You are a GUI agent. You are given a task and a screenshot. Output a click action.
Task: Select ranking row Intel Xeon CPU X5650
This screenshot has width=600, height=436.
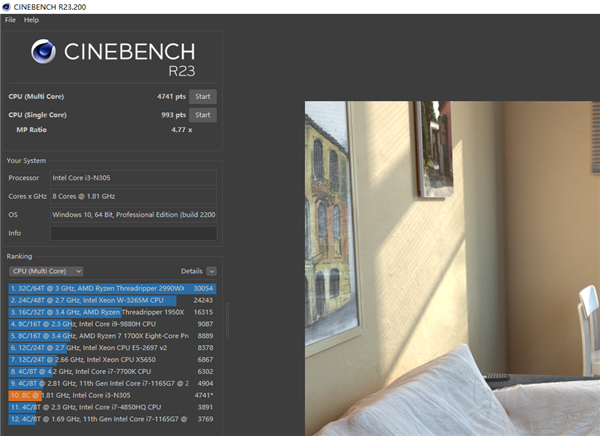point(112,359)
